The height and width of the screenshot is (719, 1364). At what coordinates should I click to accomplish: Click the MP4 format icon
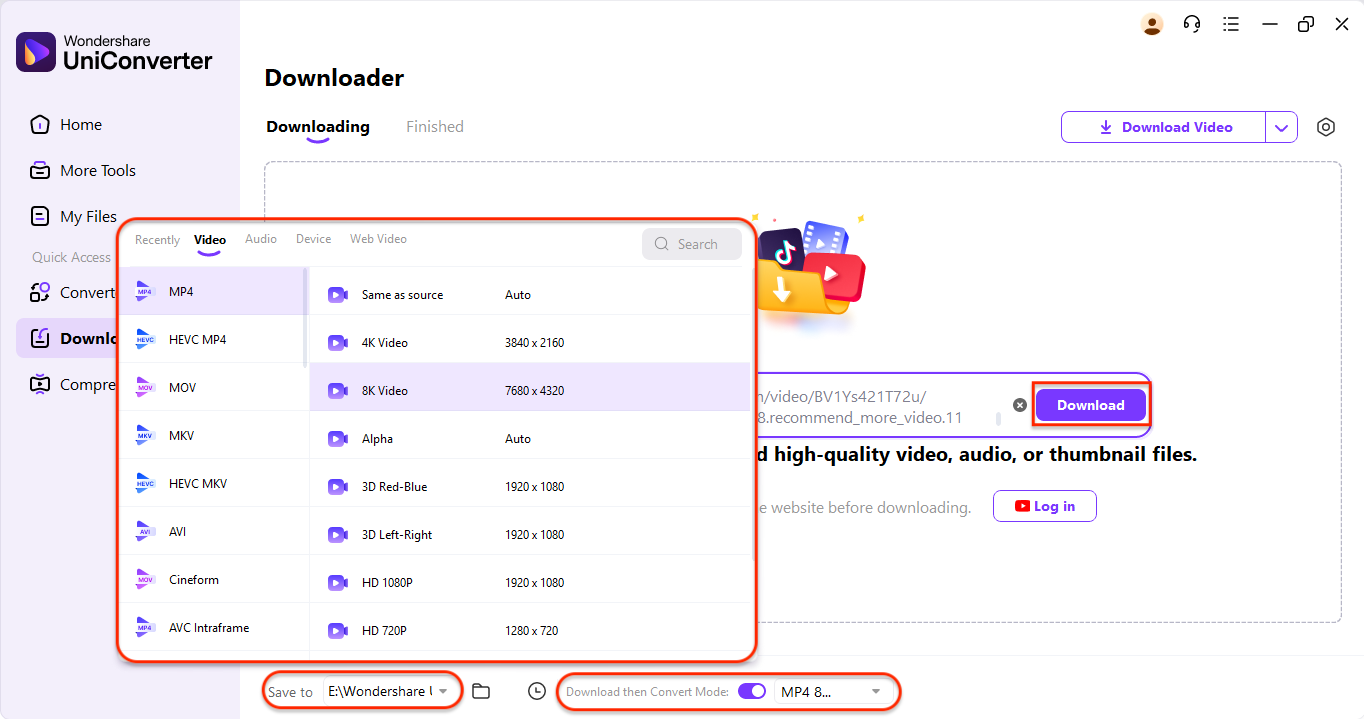[x=146, y=292]
